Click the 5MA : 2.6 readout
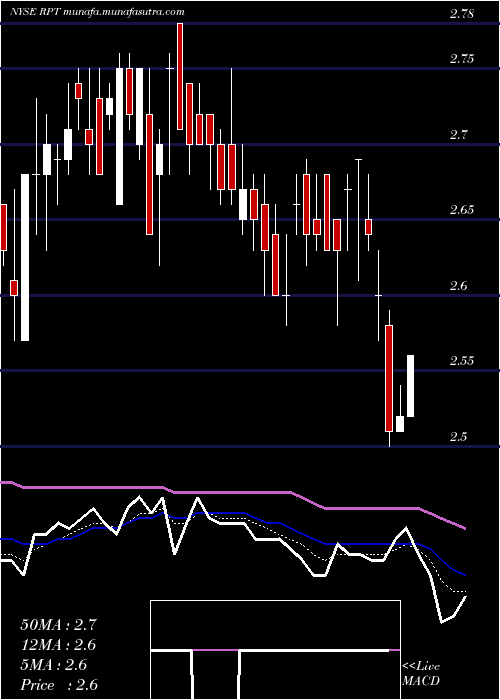500x700 pixels. (54, 665)
